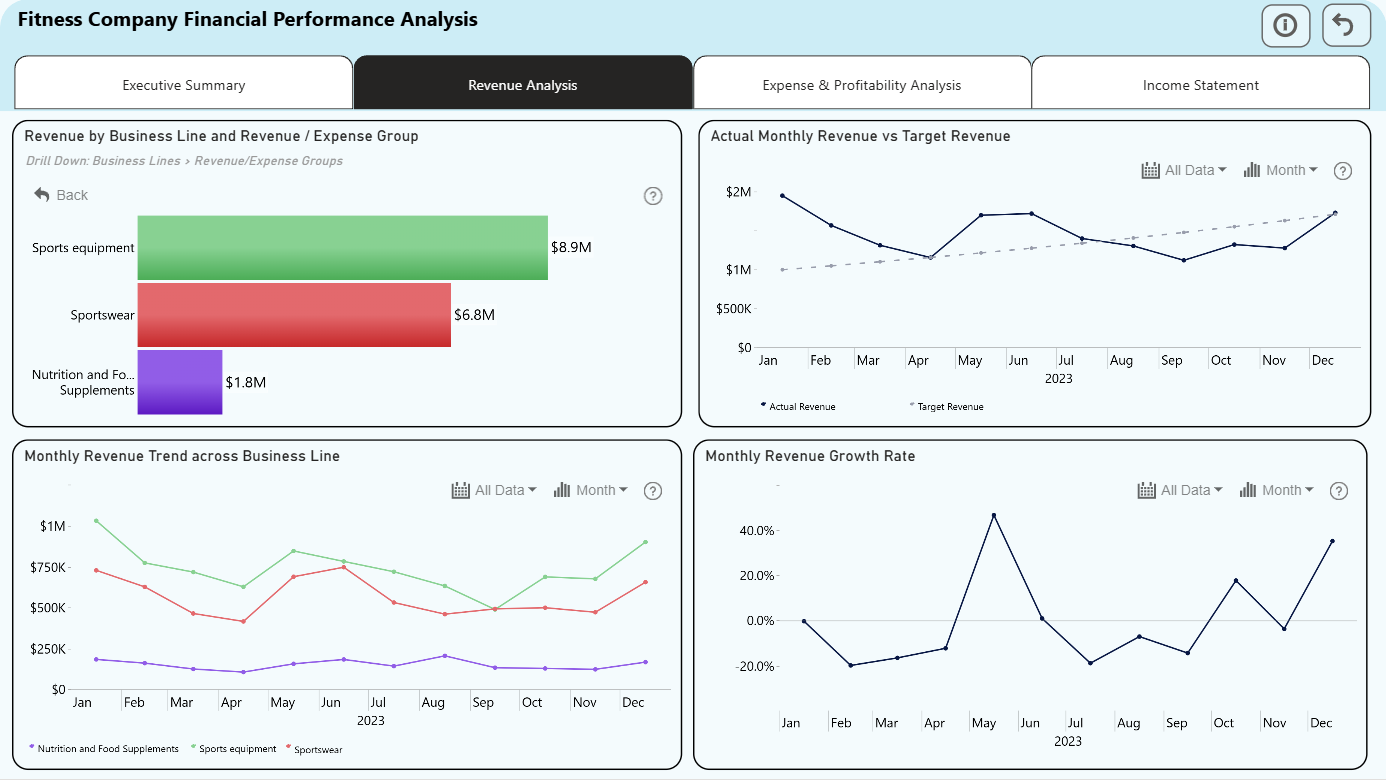Viewport: 1386px width, 780px height.
Task: Click help icon on Monthly Revenue Growth Rate chart
Action: 1339,491
